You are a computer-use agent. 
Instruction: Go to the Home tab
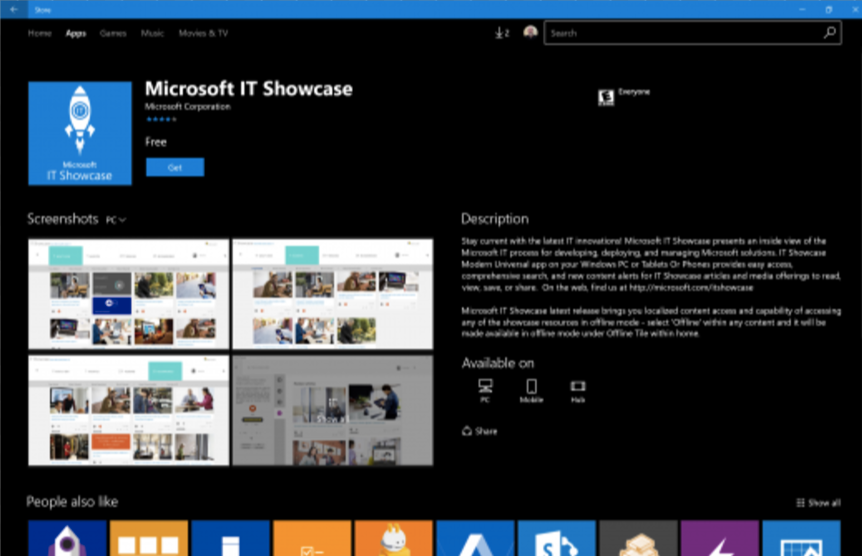point(40,33)
